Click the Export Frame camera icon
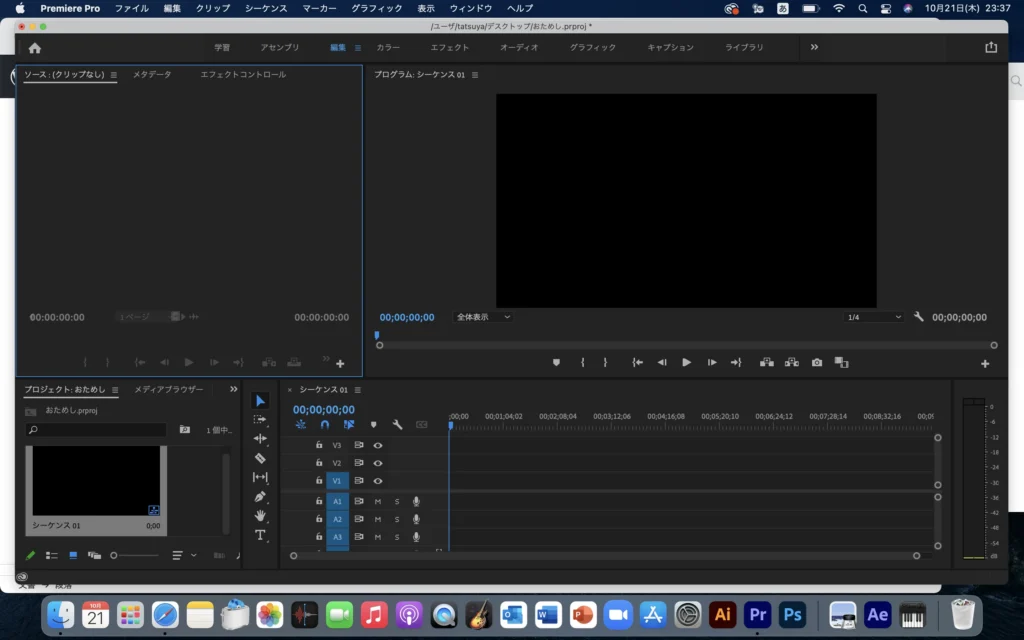Image resolution: width=1024 pixels, height=640 pixels. [x=817, y=363]
